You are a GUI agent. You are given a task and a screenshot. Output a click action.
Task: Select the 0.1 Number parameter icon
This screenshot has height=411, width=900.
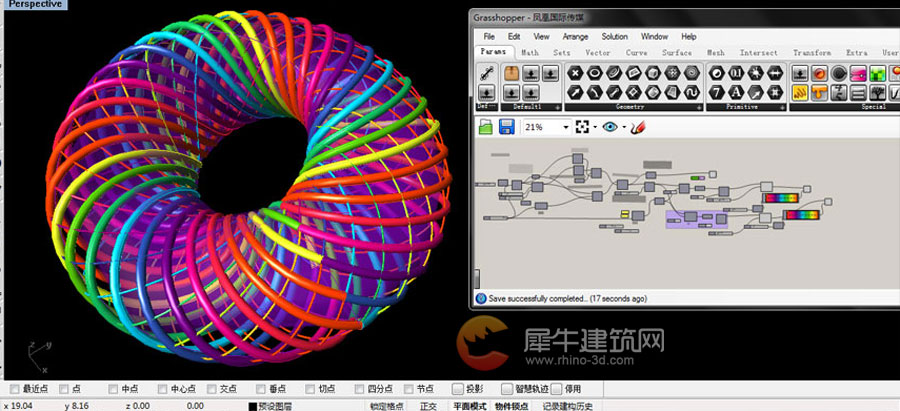(x=736, y=73)
